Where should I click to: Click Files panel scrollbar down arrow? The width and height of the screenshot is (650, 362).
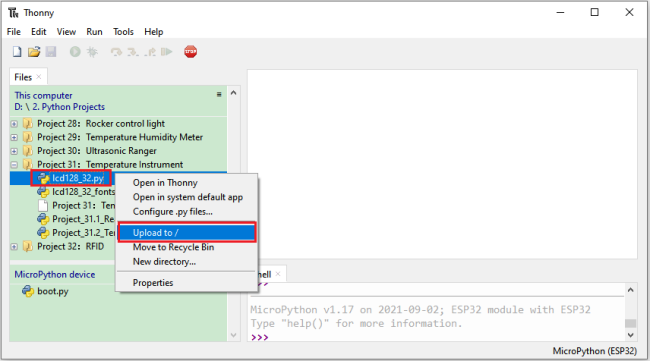[233, 335]
